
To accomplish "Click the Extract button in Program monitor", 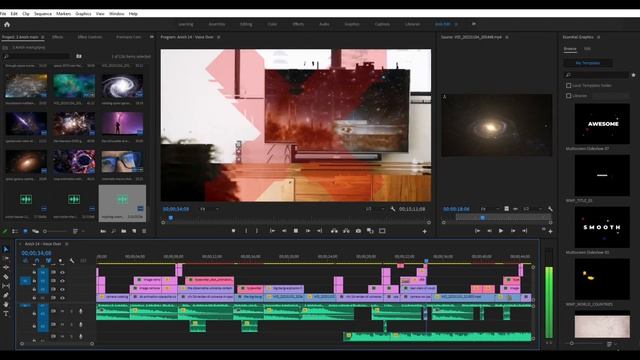I will (x=346, y=231).
